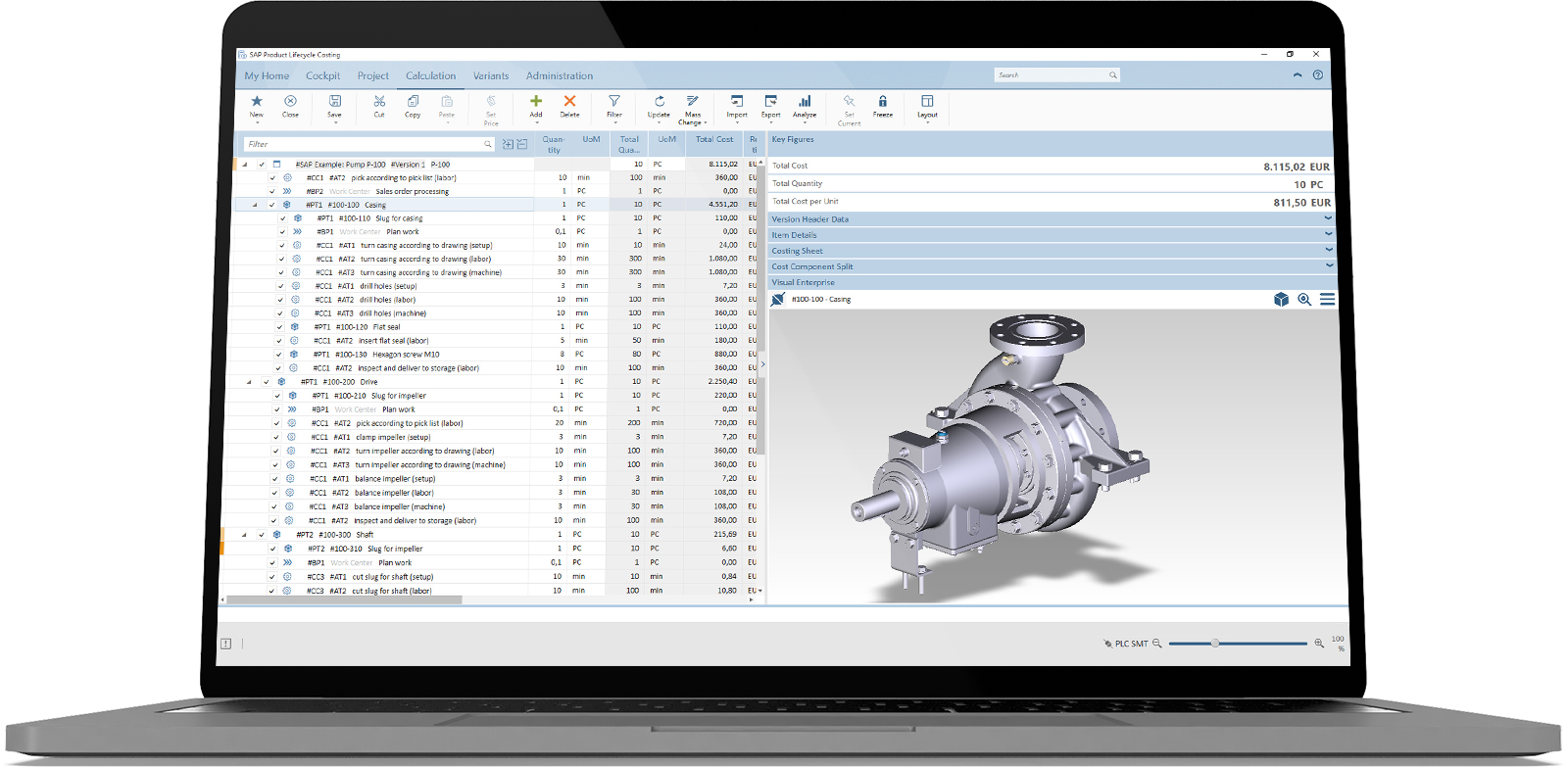Click the zoom magnifier in Visual Enterprise
Screen dimensions: 1568x767
click(x=1304, y=300)
